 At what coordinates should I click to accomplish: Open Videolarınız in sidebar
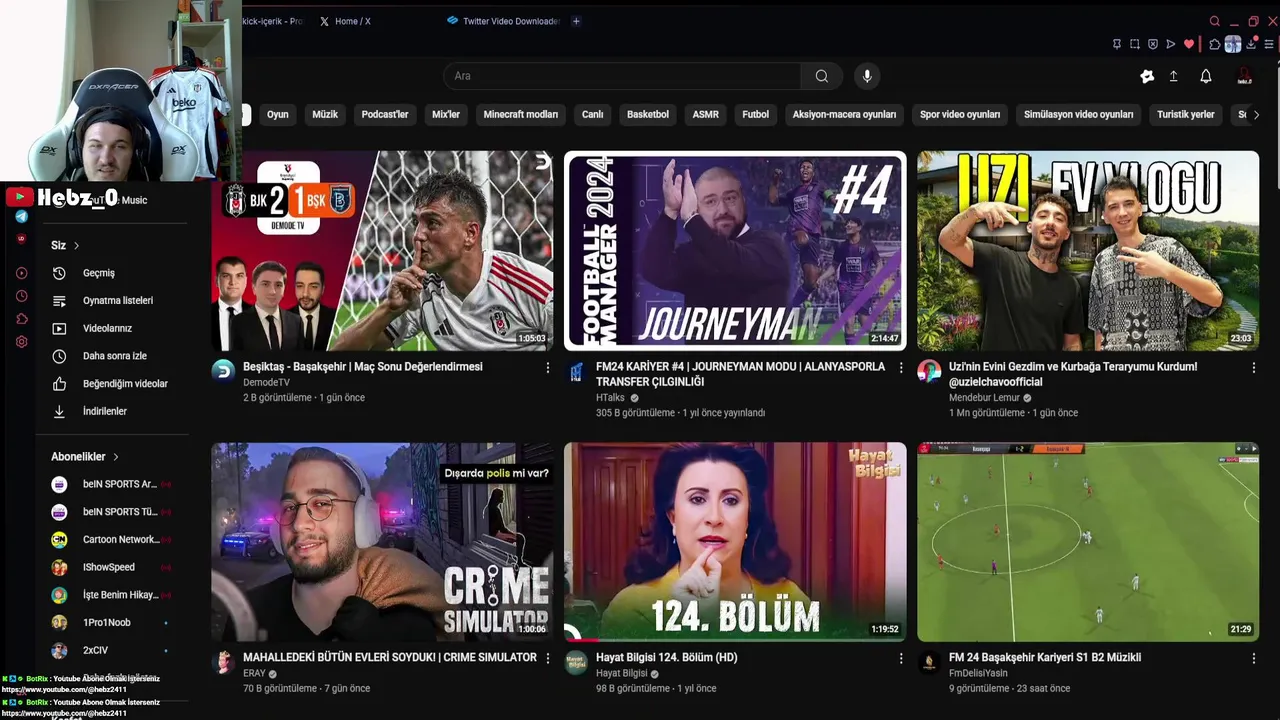[x=112, y=328]
